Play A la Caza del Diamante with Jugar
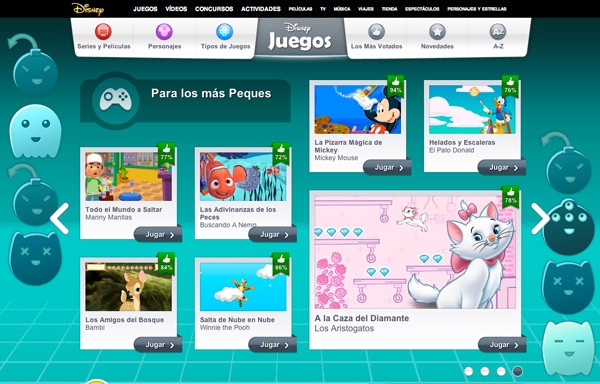The image size is (600, 384). (x=502, y=345)
